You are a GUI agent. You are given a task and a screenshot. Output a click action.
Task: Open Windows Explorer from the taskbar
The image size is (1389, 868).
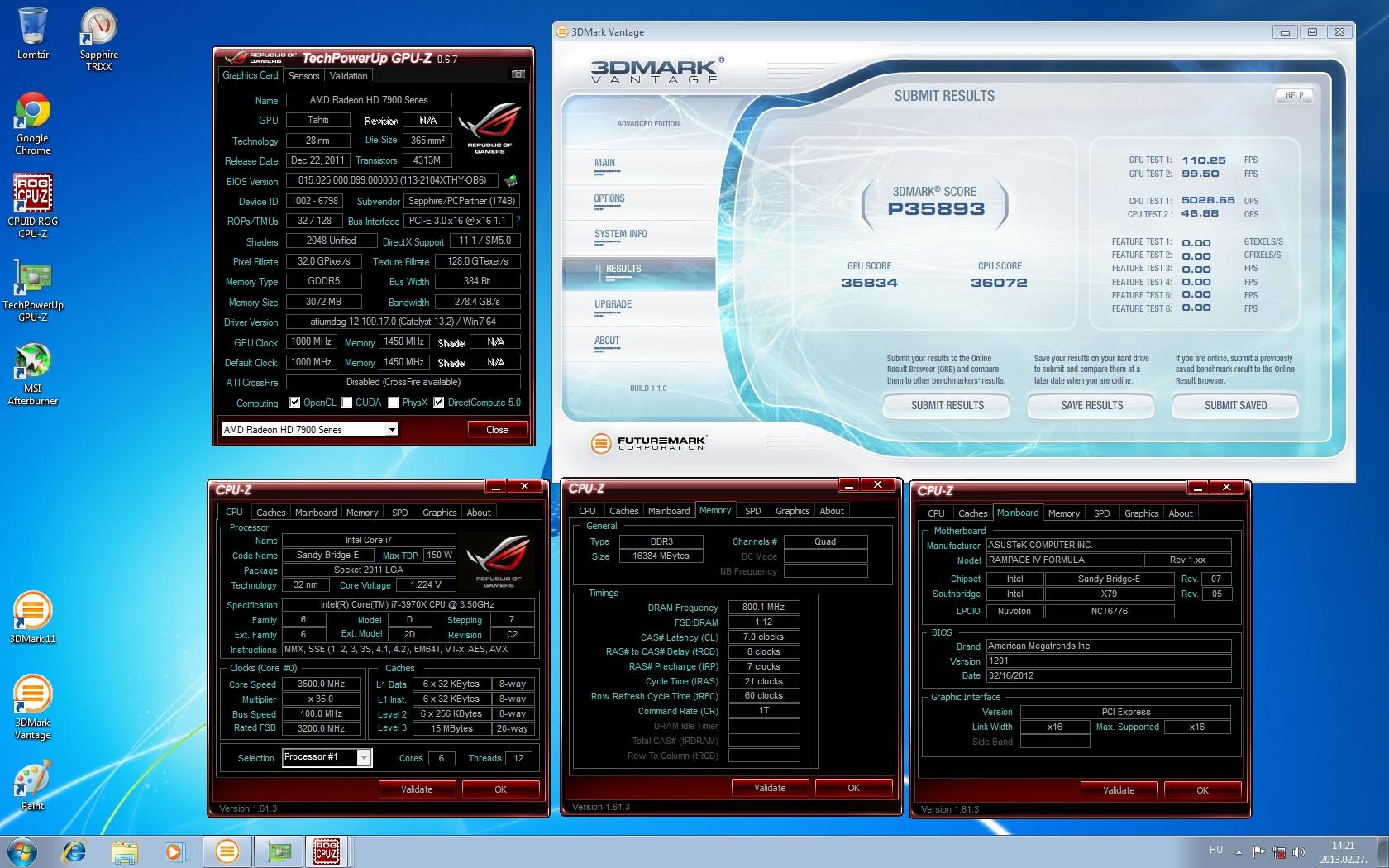pos(125,851)
